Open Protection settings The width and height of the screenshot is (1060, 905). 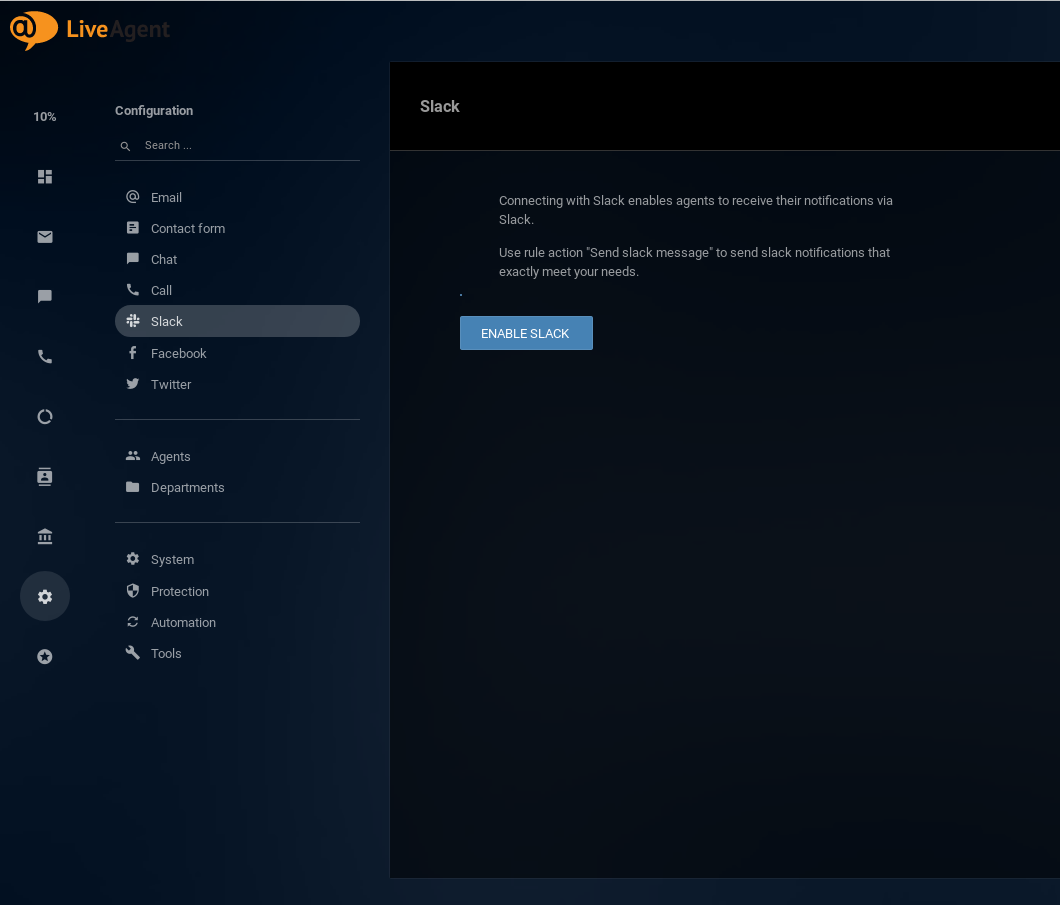pyautogui.click(x=237, y=591)
